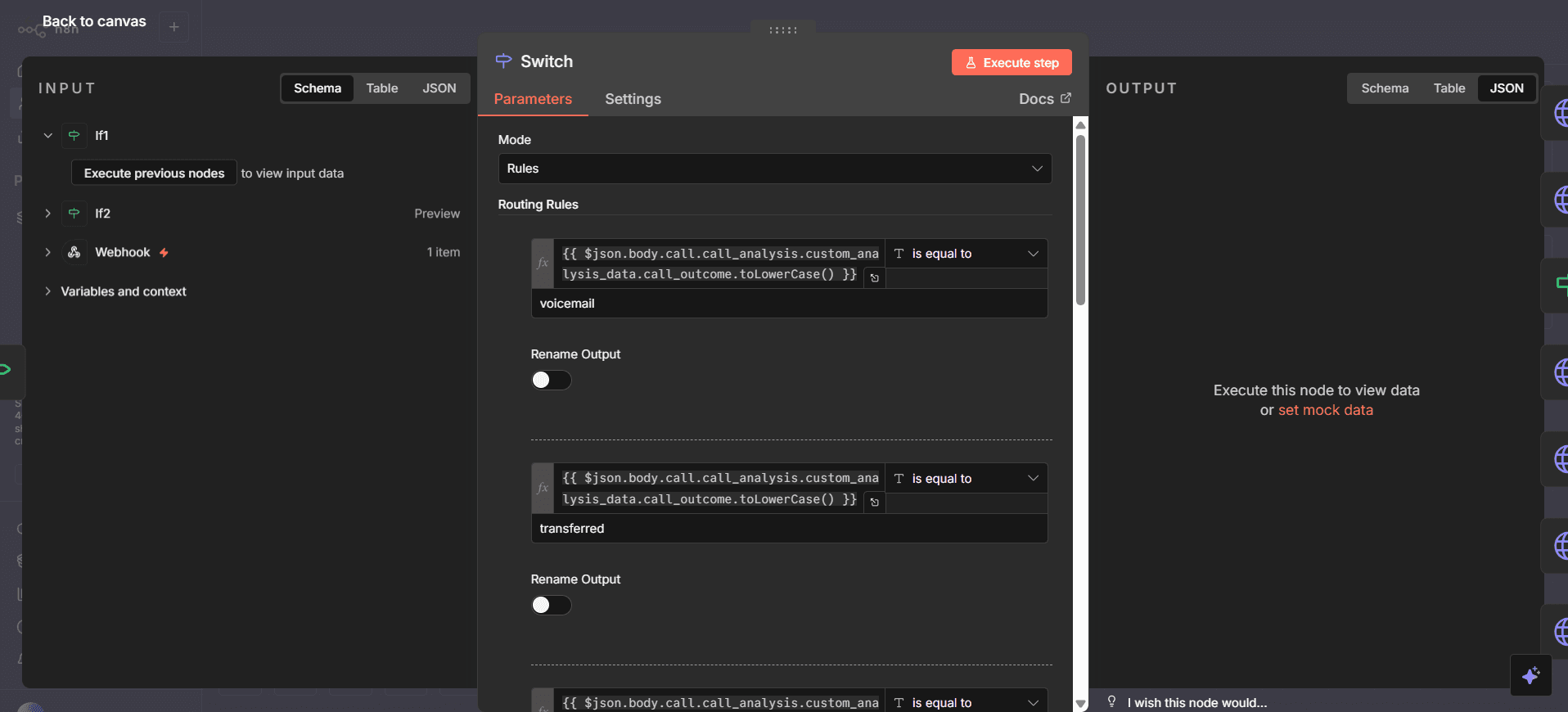1568x712 pixels.
Task: Click the second rule expression field
Action: click(719, 489)
